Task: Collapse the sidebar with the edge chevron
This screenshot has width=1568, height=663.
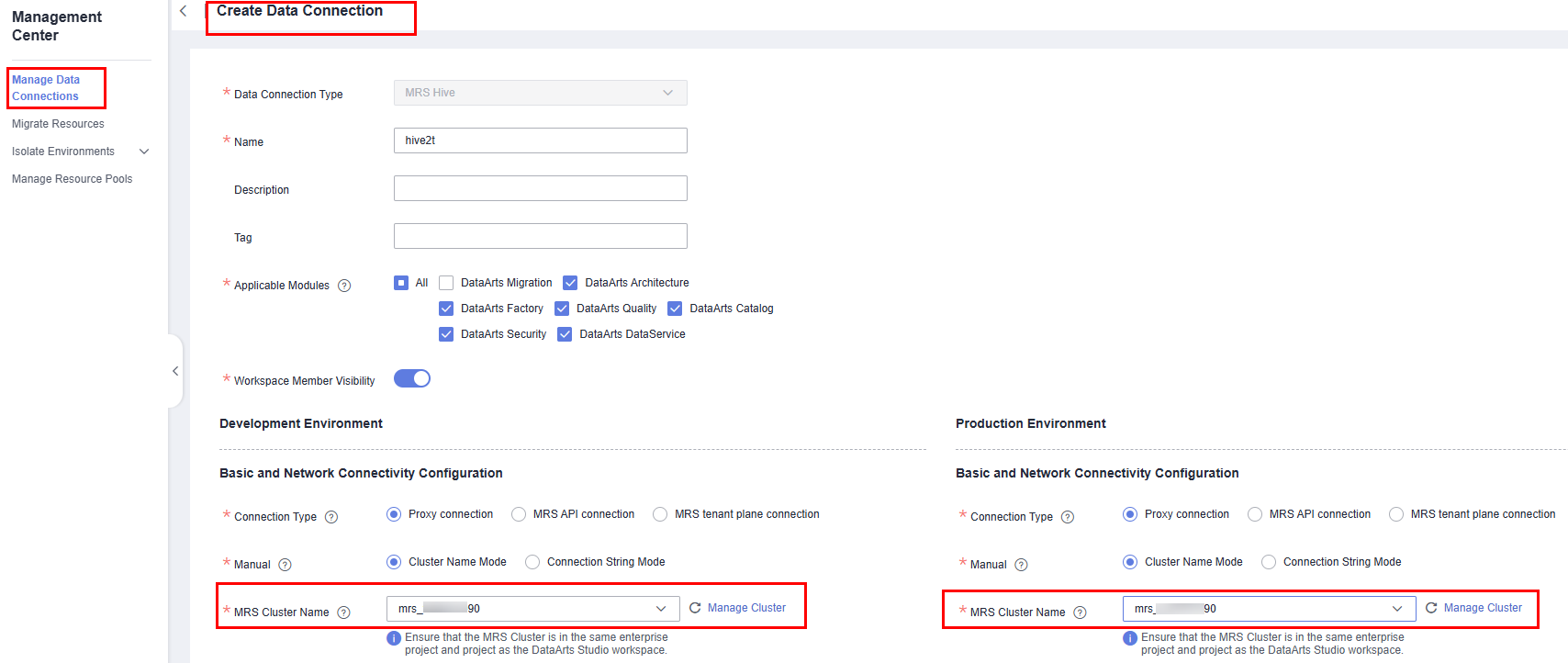Action: coord(174,371)
